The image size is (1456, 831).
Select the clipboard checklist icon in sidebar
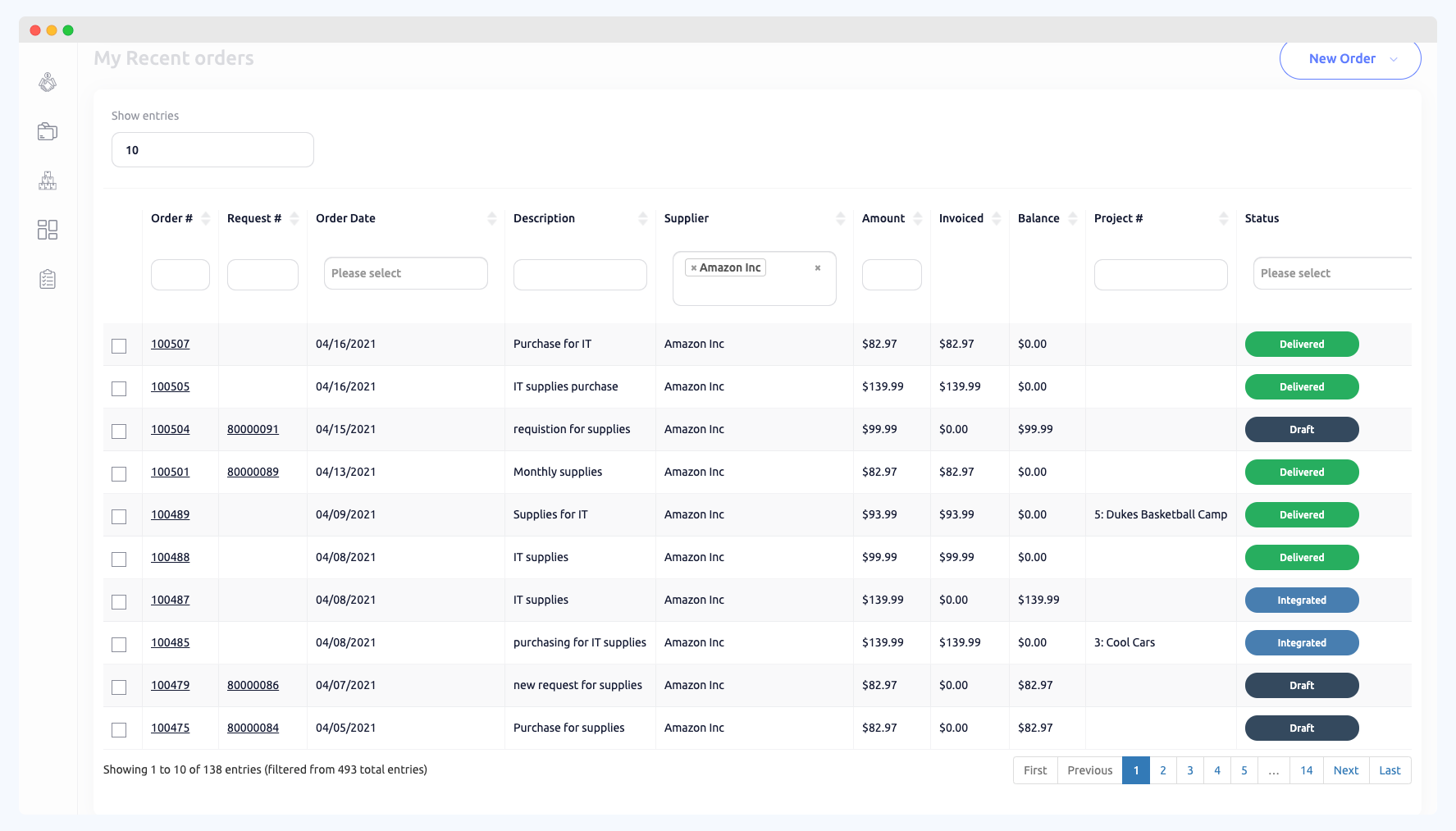(x=48, y=279)
